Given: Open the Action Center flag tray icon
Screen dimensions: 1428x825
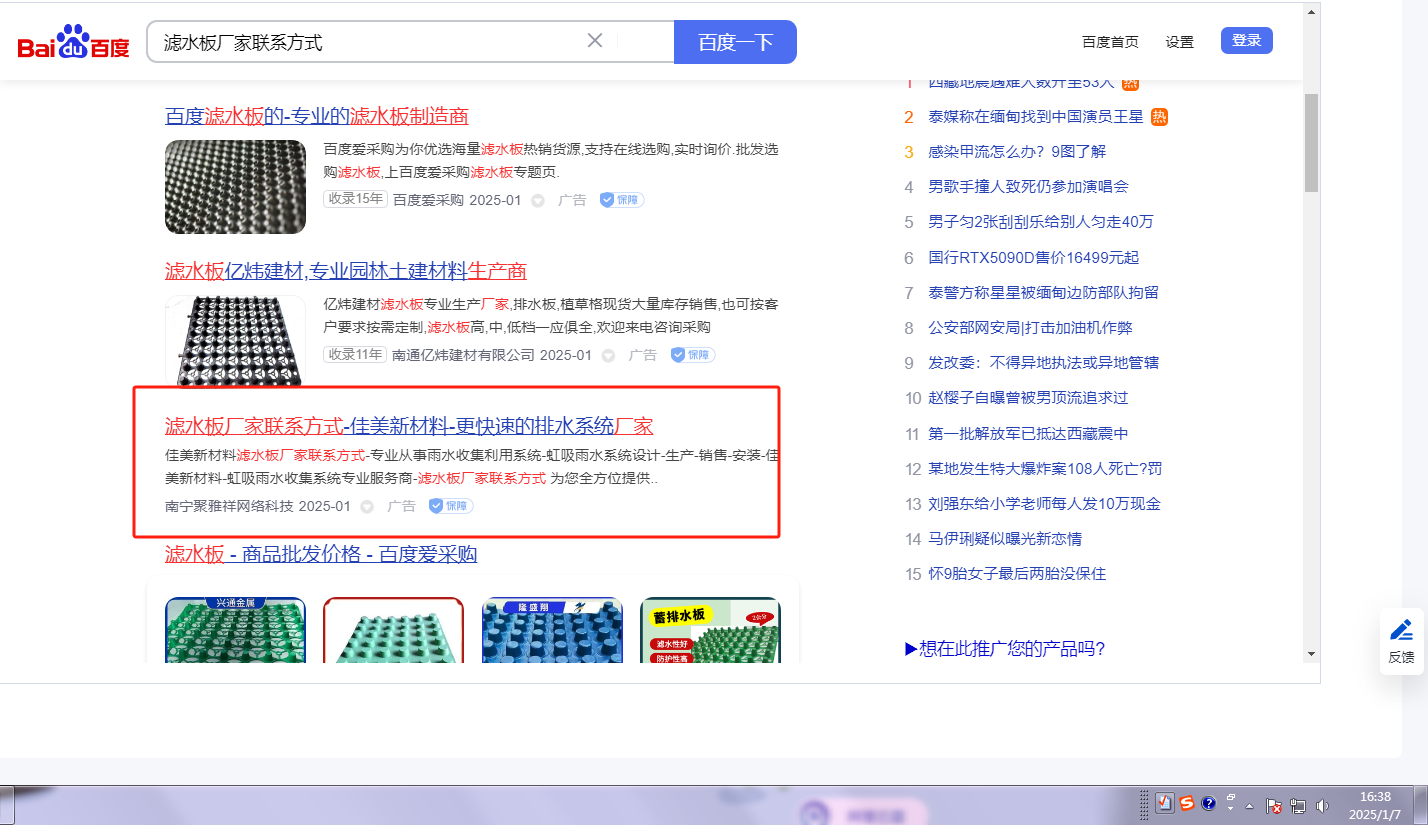Looking at the screenshot, I should [x=1275, y=805].
